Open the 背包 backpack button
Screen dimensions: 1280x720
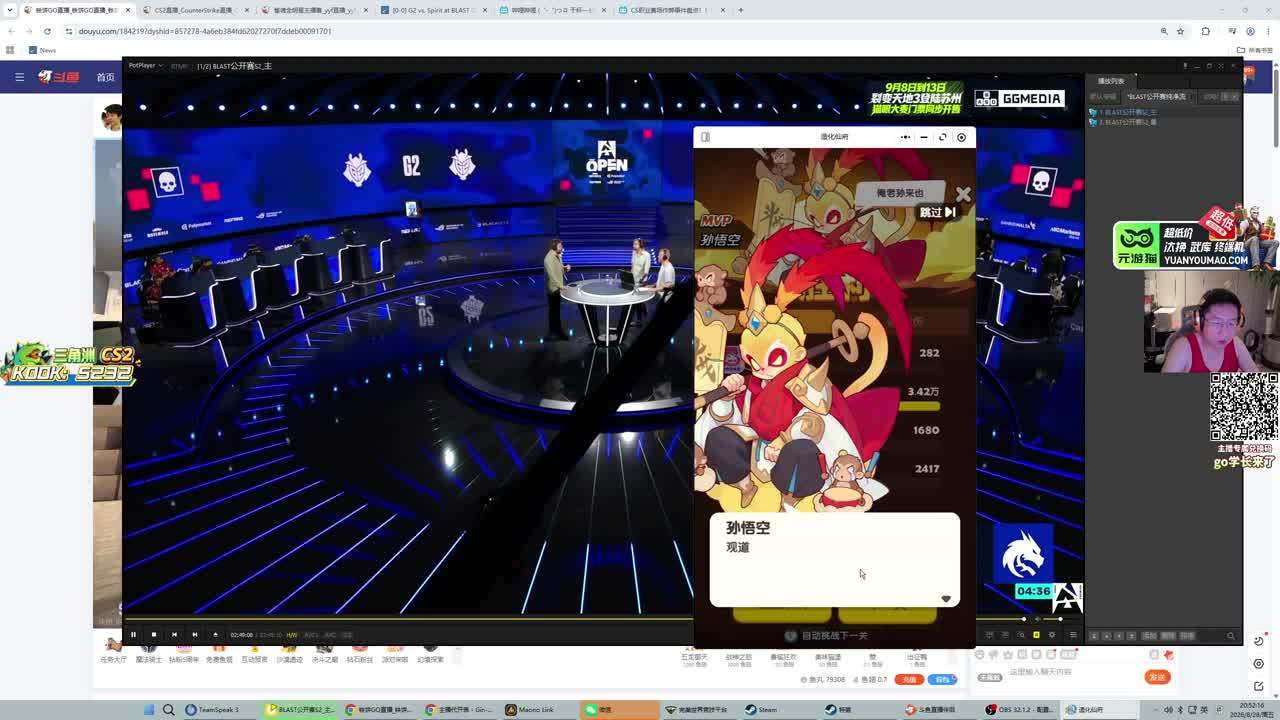tap(942, 679)
